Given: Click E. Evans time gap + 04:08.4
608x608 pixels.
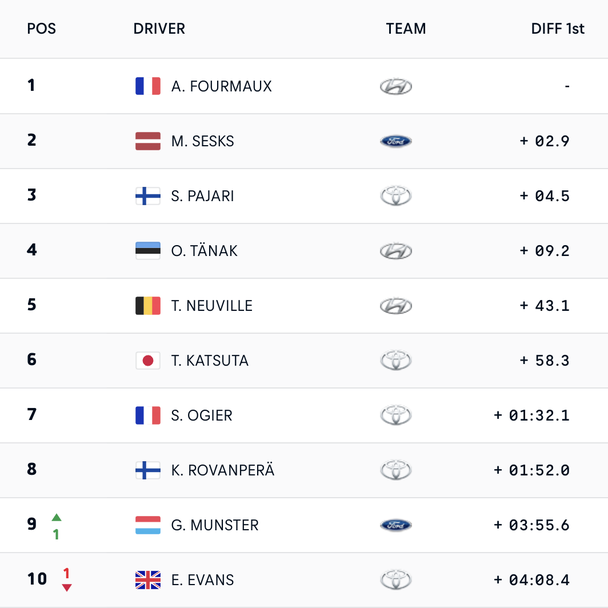Looking at the screenshot, I should pos(531,580).
